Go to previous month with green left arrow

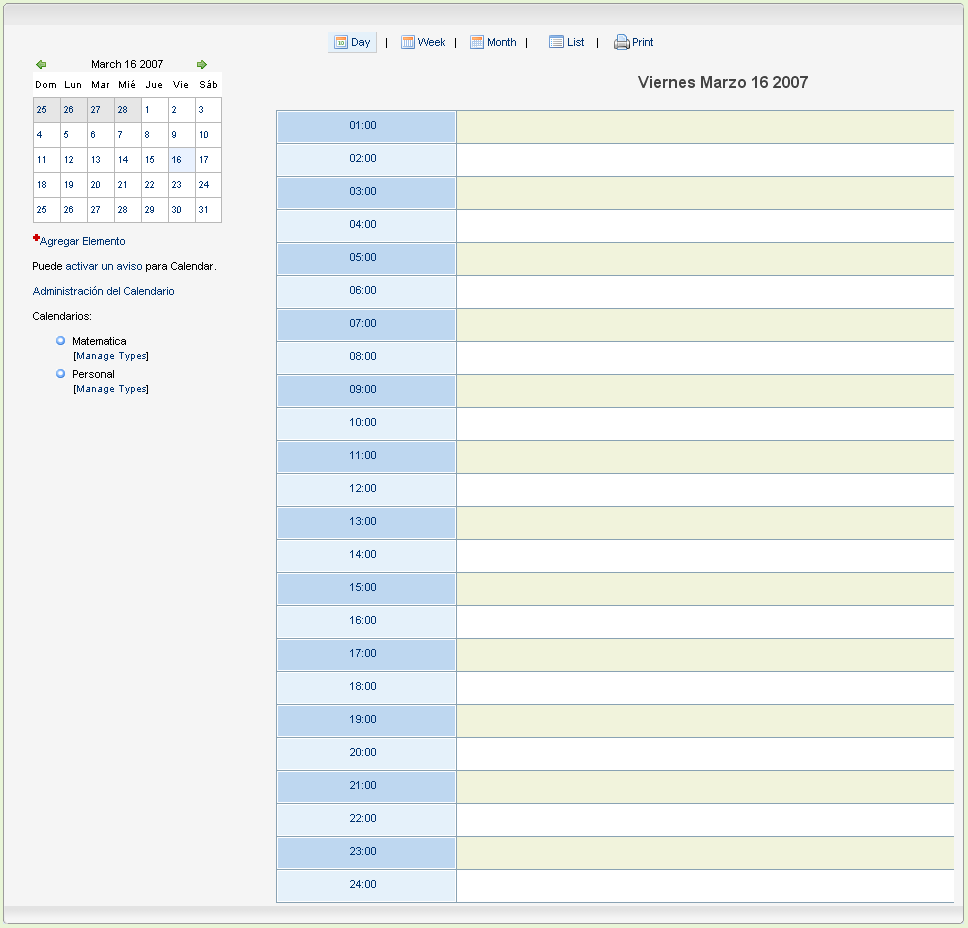click(41, 64)
